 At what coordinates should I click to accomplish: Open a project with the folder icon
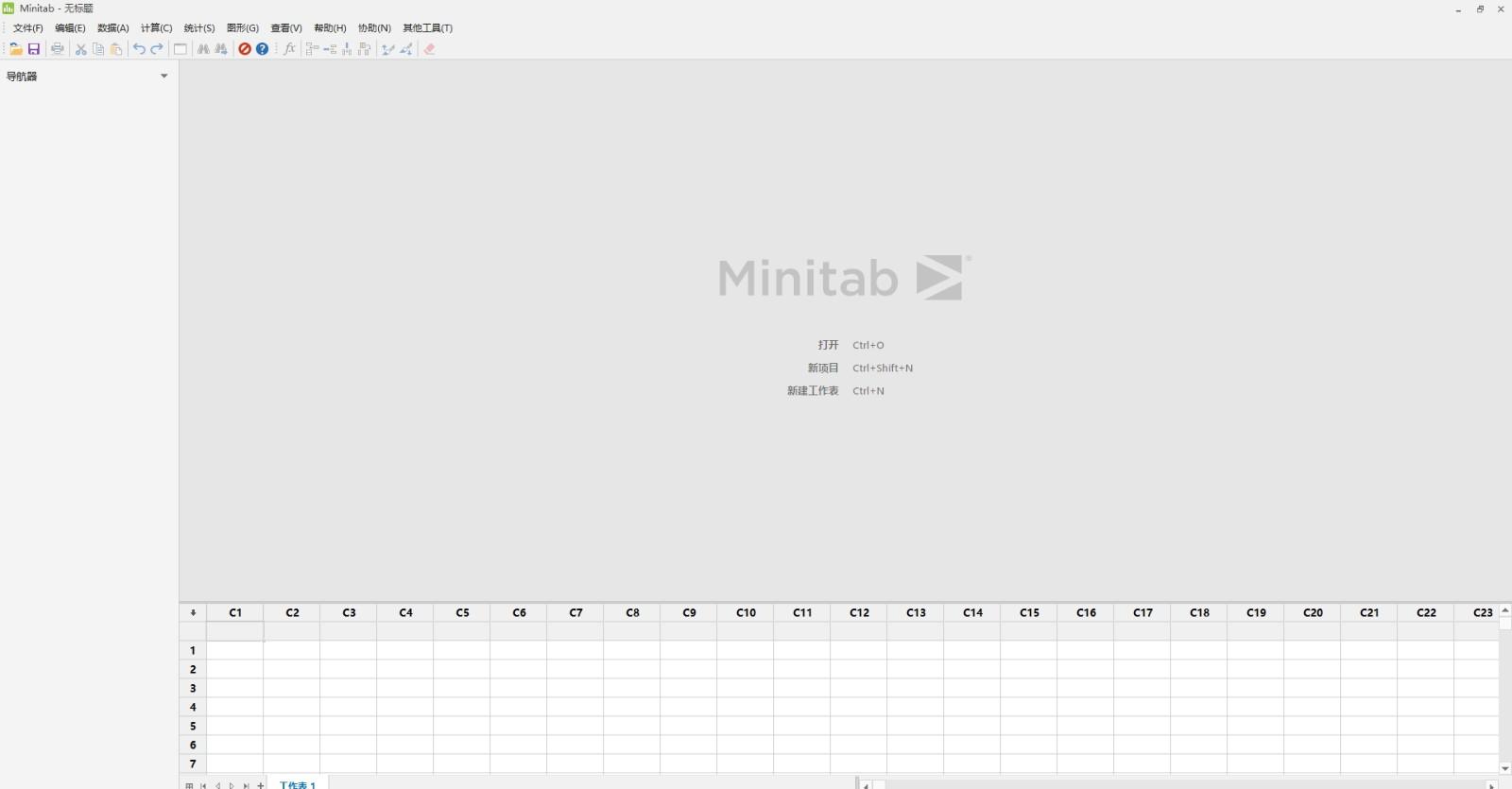(x=16, y=49)
